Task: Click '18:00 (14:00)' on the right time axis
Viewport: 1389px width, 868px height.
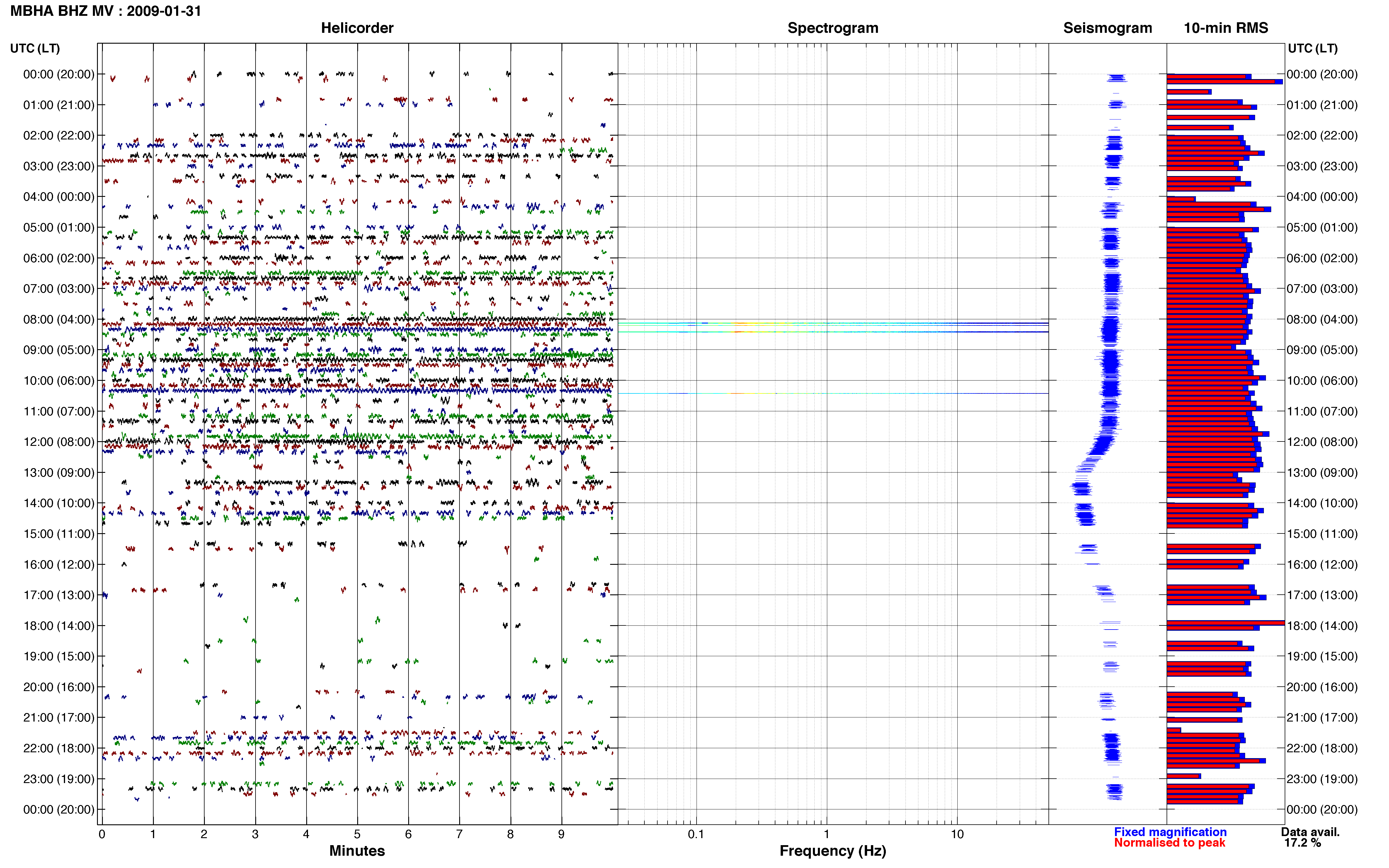Action: [1322, 626]
